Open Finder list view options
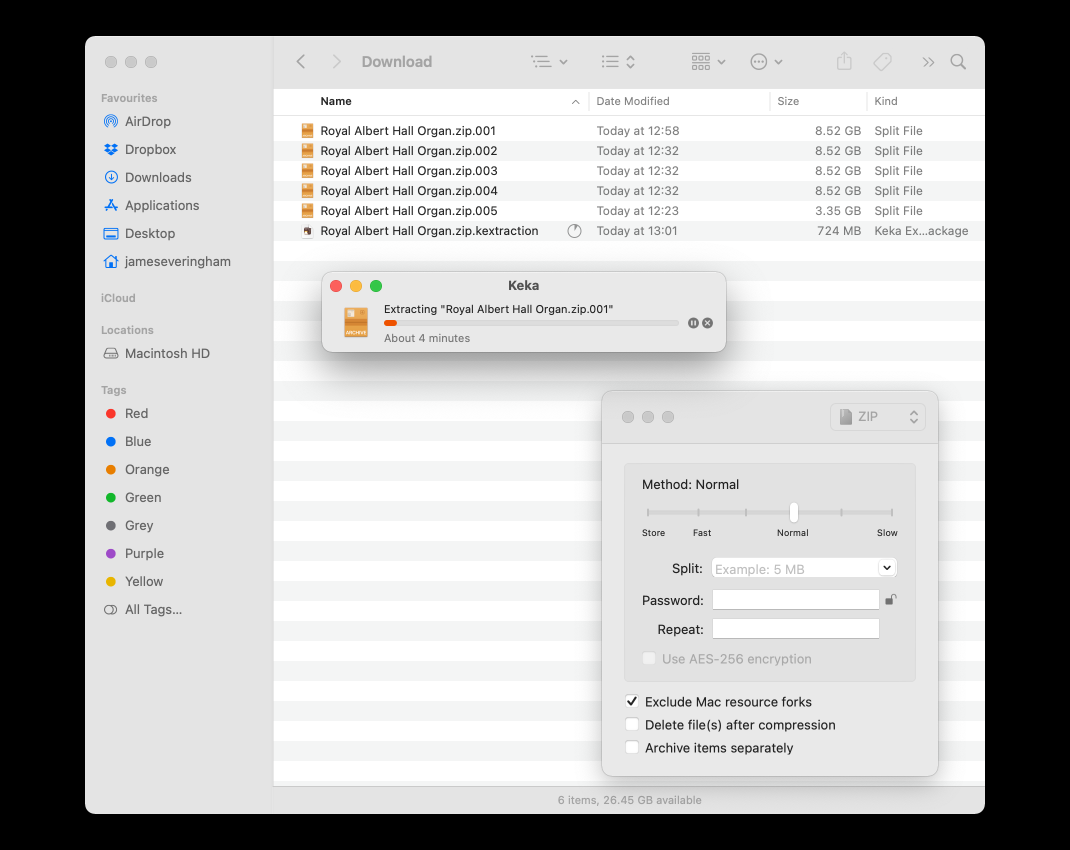This screenshot has width=1070, height=850. [x=549, y=62]
